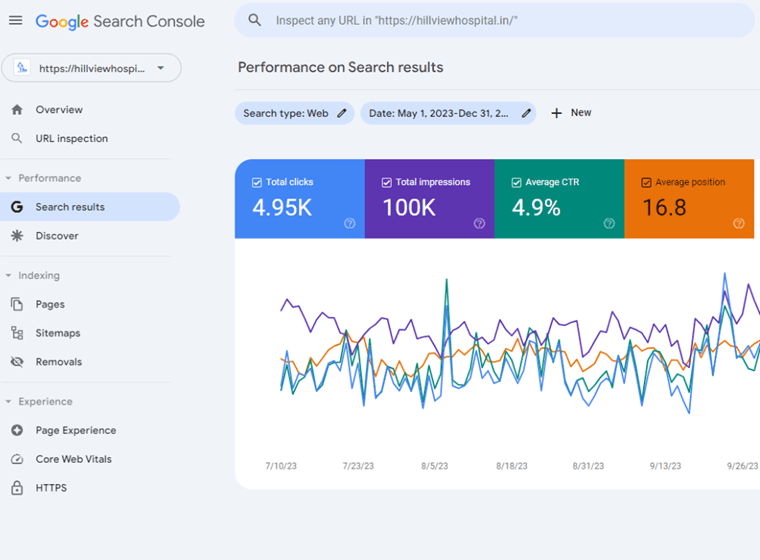The width and height of the screenshot is (760, 560).
Task: Open Core Web Vitals in sidebar
Action: click(x=73, y=459)
